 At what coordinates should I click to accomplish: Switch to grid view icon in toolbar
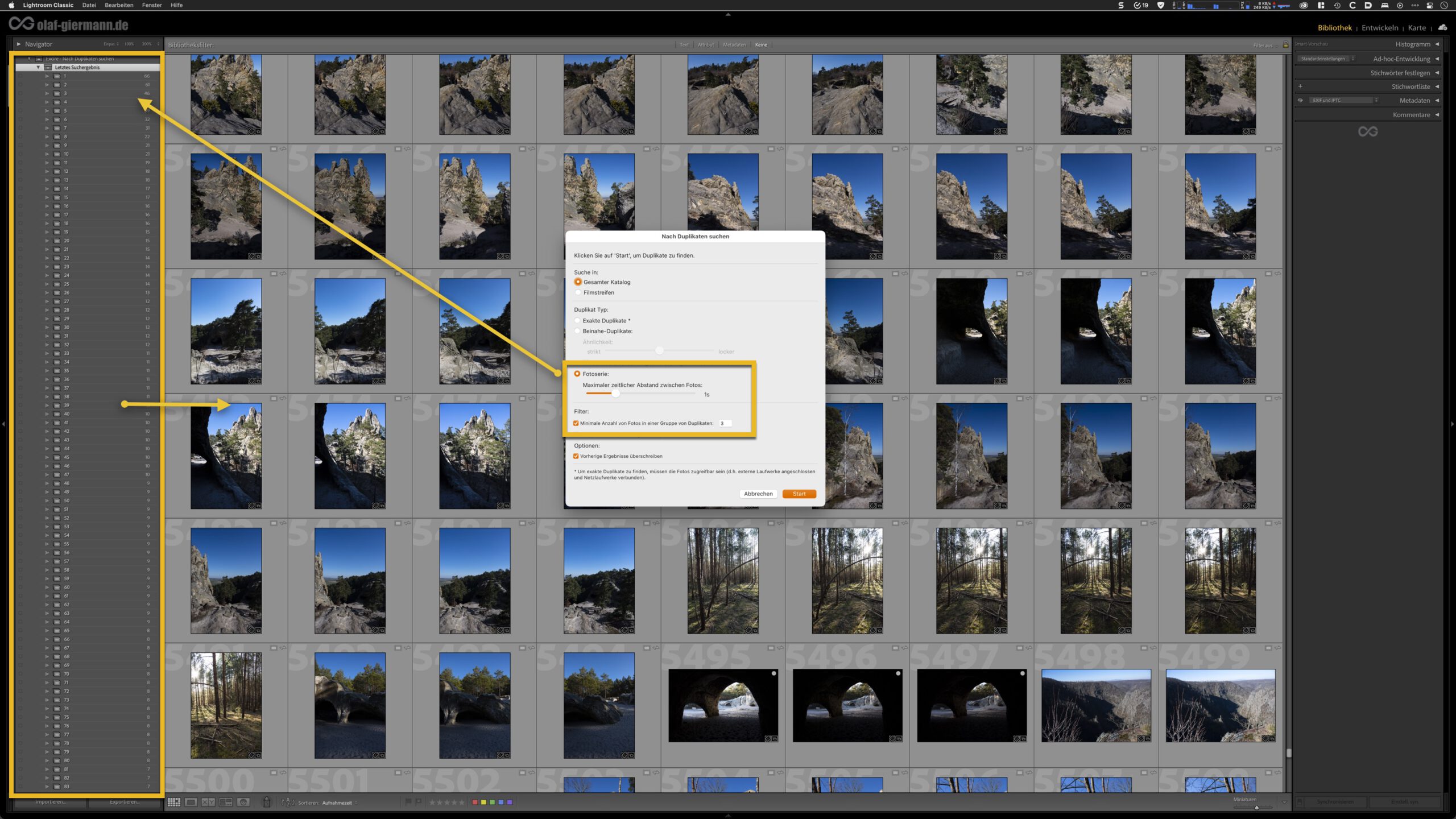click(174, 803)
